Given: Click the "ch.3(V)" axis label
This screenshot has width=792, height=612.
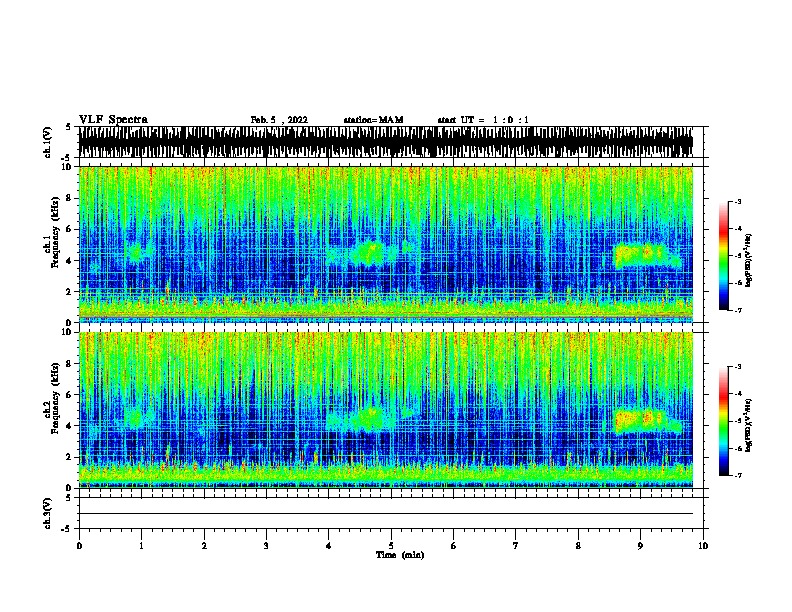Looking at the screenshot, I should 48,513.
